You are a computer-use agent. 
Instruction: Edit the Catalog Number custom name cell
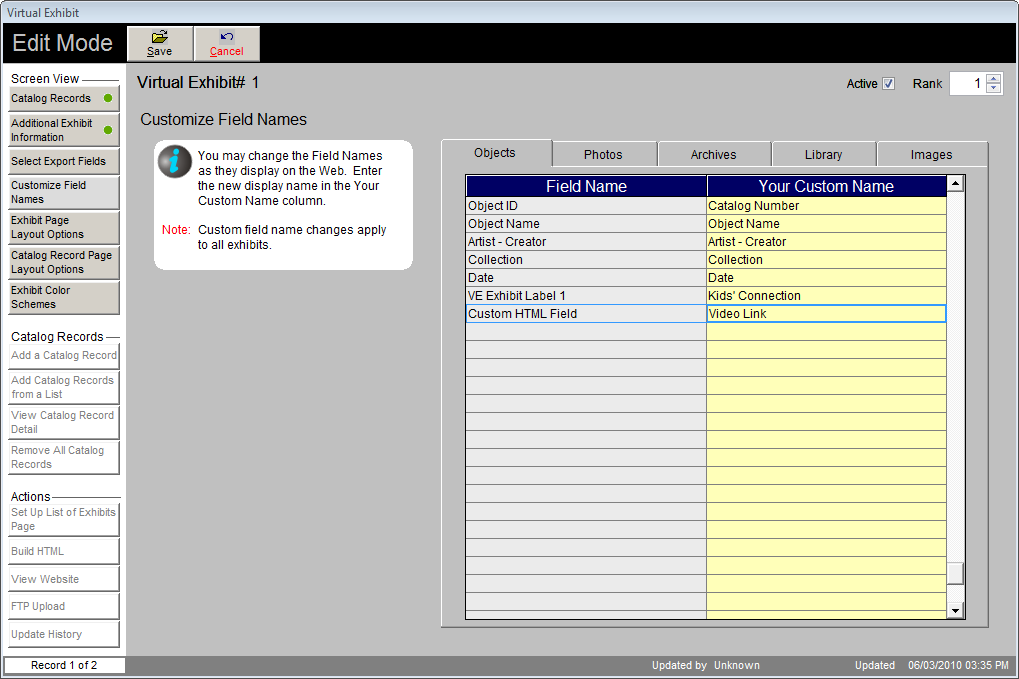[826, 206]
